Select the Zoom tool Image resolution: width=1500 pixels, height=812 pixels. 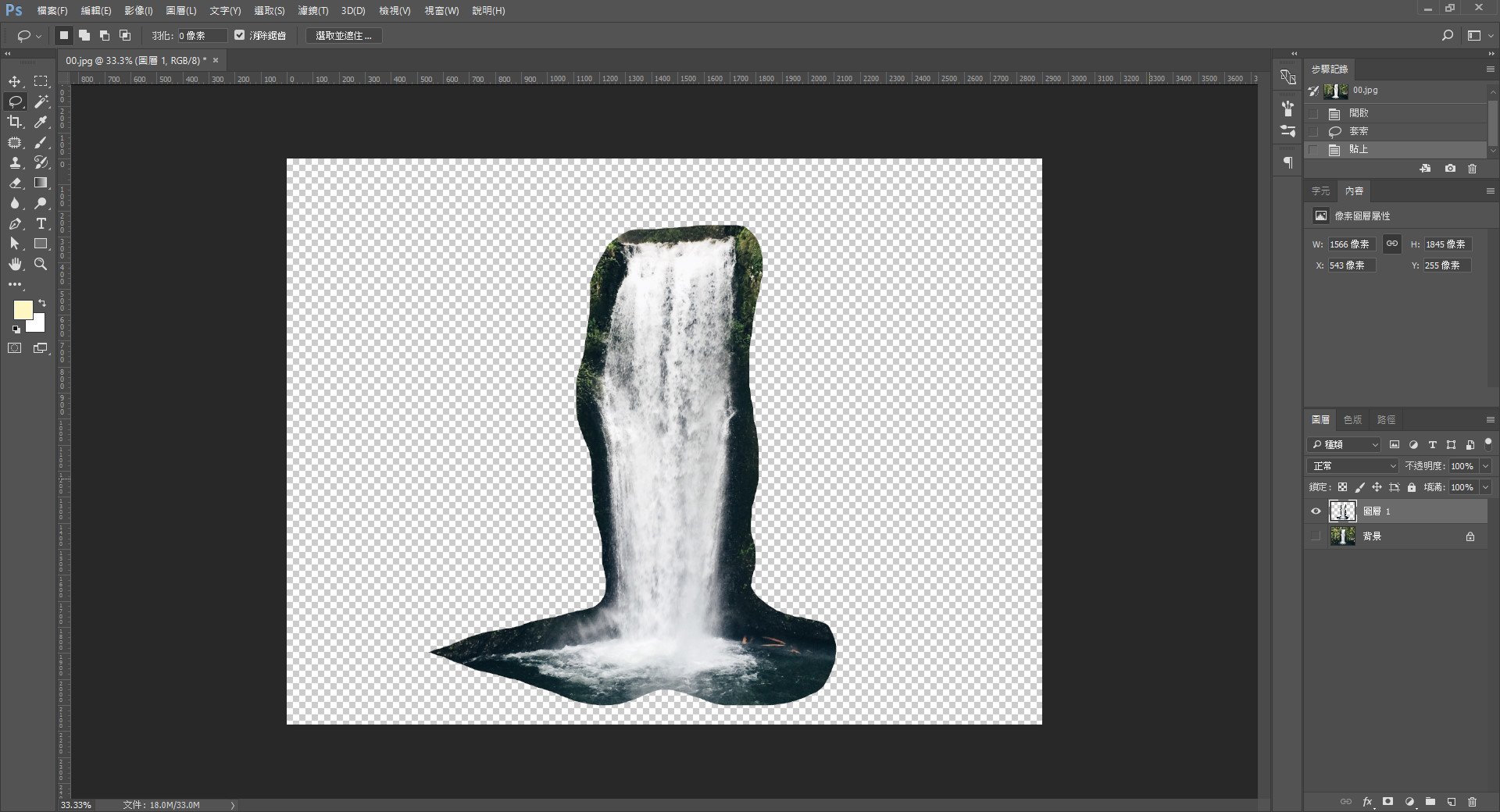[41, 264]
